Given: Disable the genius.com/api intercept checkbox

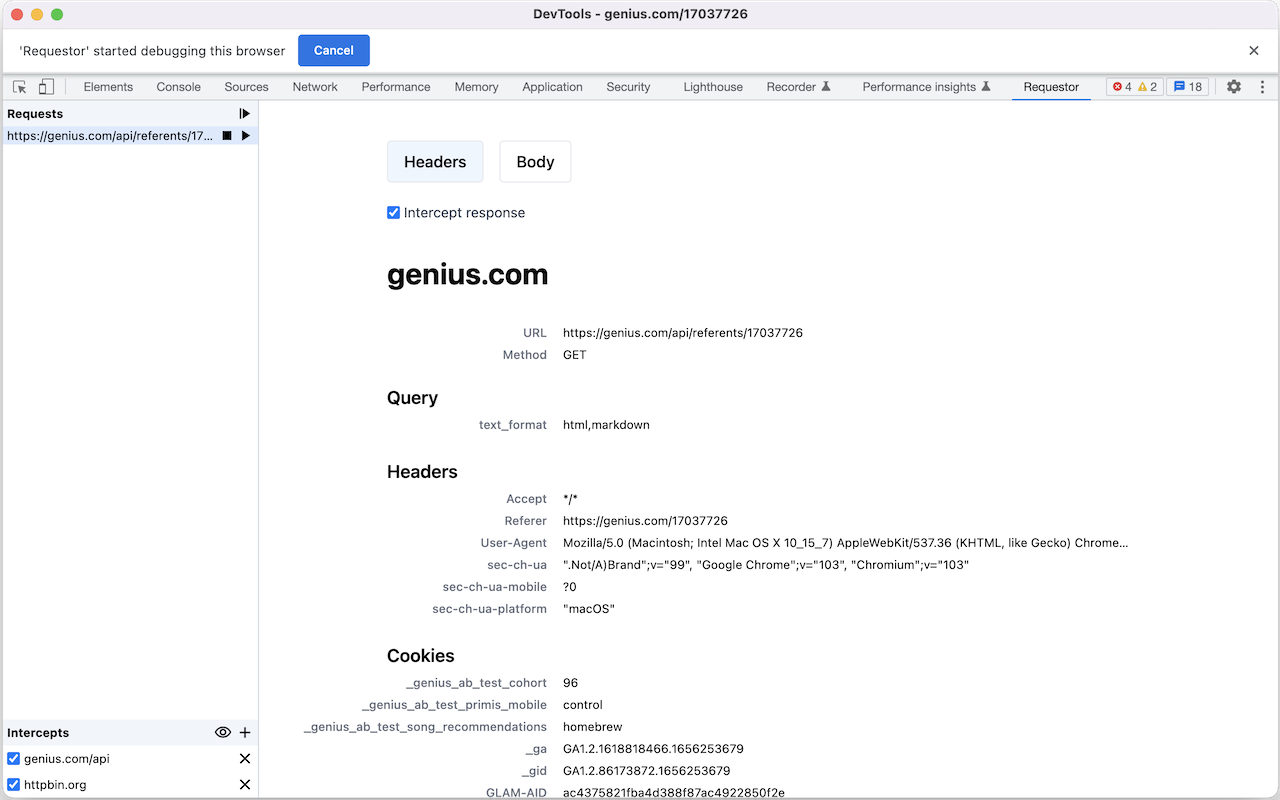Looking at the screenshot, I should coord(14,759).
